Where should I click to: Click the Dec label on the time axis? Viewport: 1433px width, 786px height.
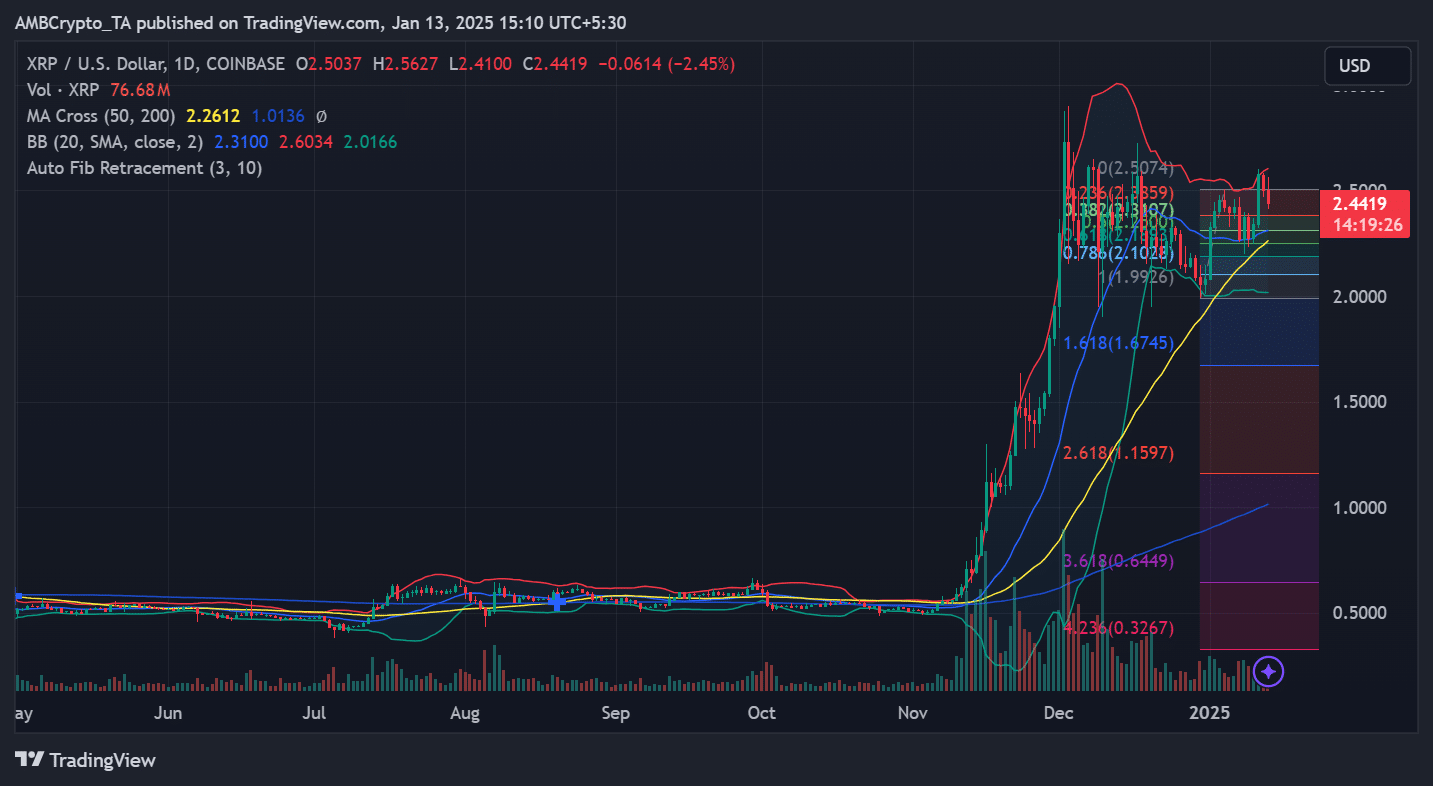click(1057, 713)
